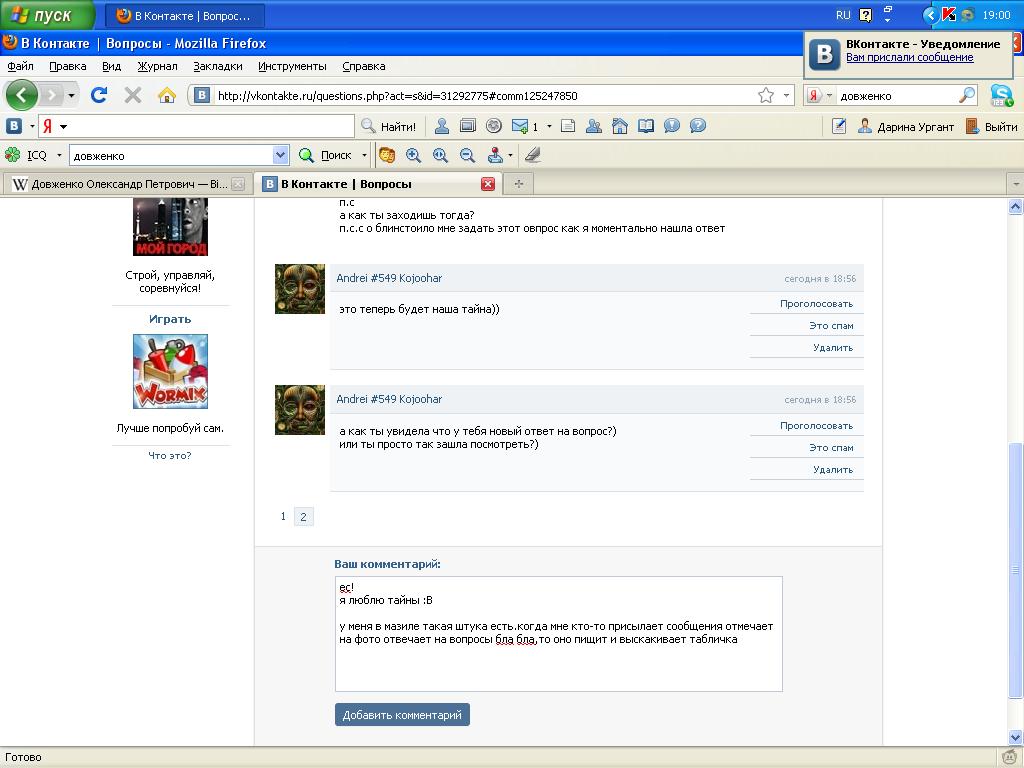The image size is (1024, 768).
Task: Go to the Home page icon
Action: point(167,95)
